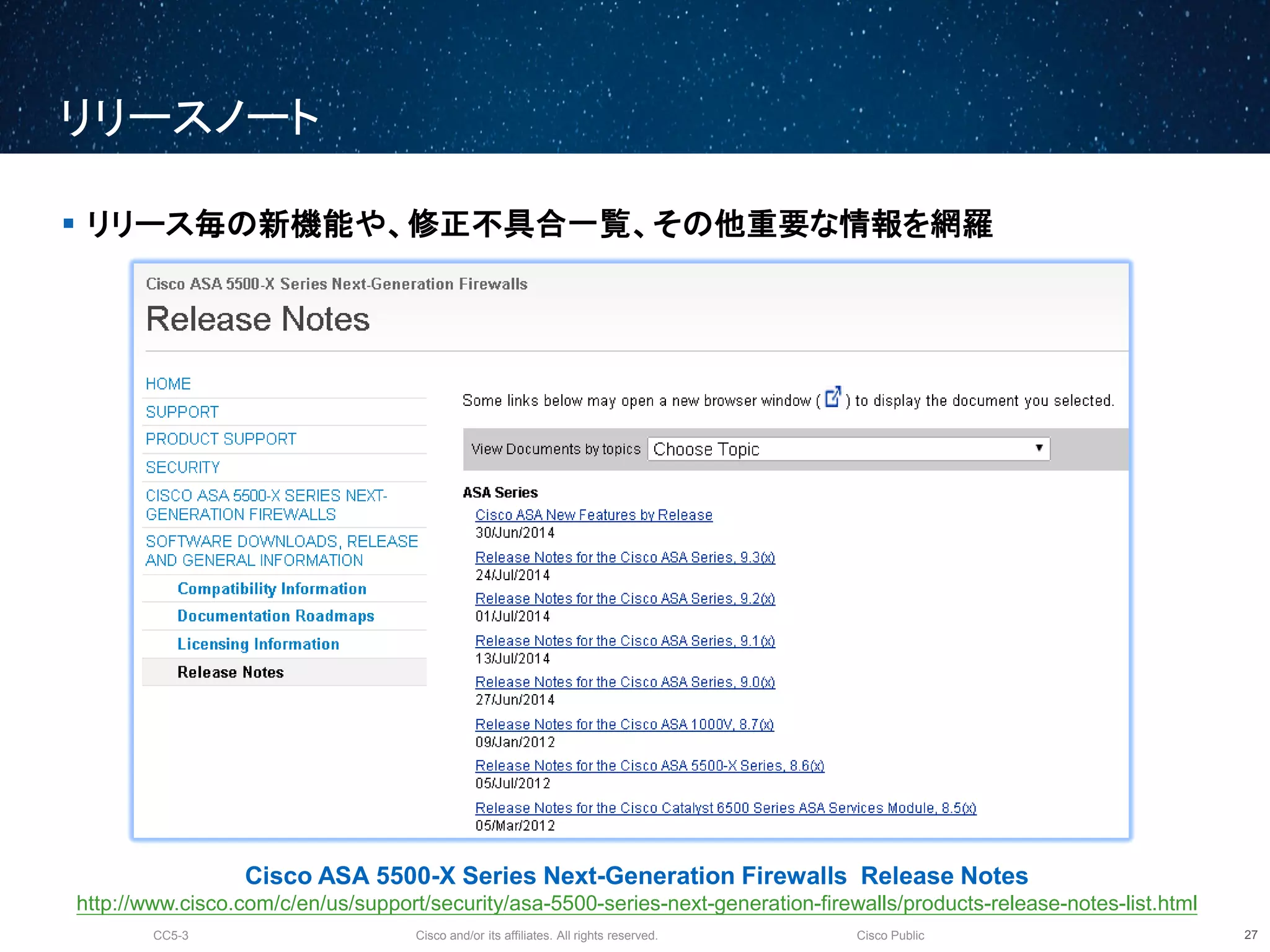
Task: Click the date 30/Jun/2014
Action: point(515,532)
